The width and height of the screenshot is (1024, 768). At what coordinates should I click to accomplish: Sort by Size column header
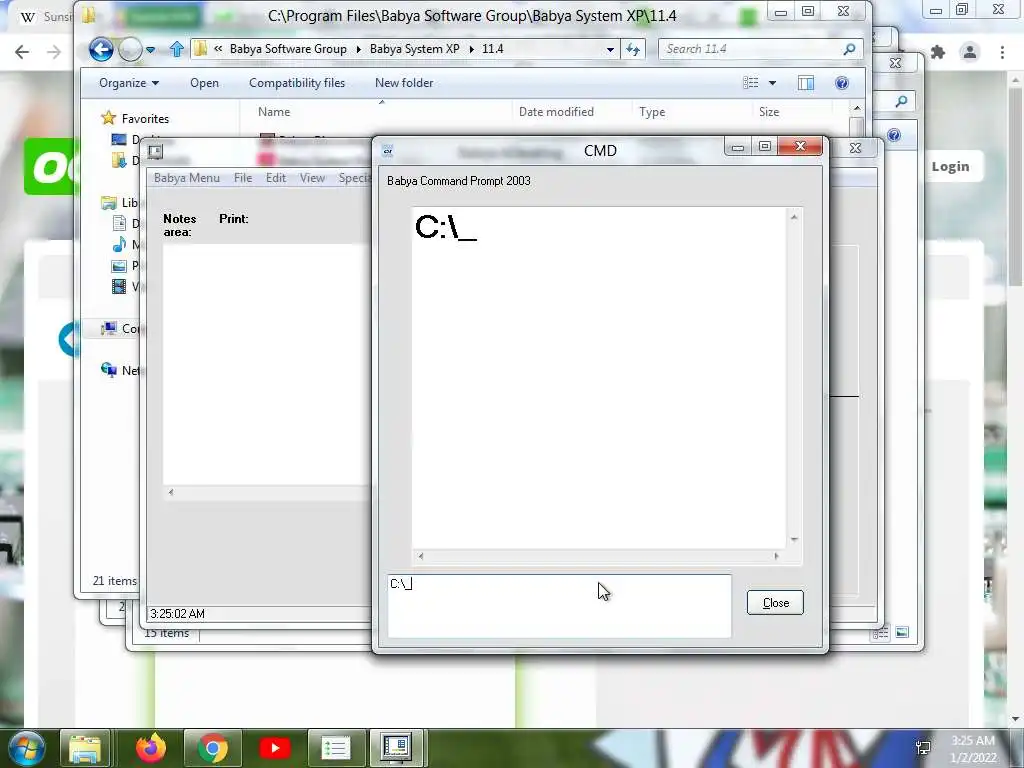coord(769,112)
